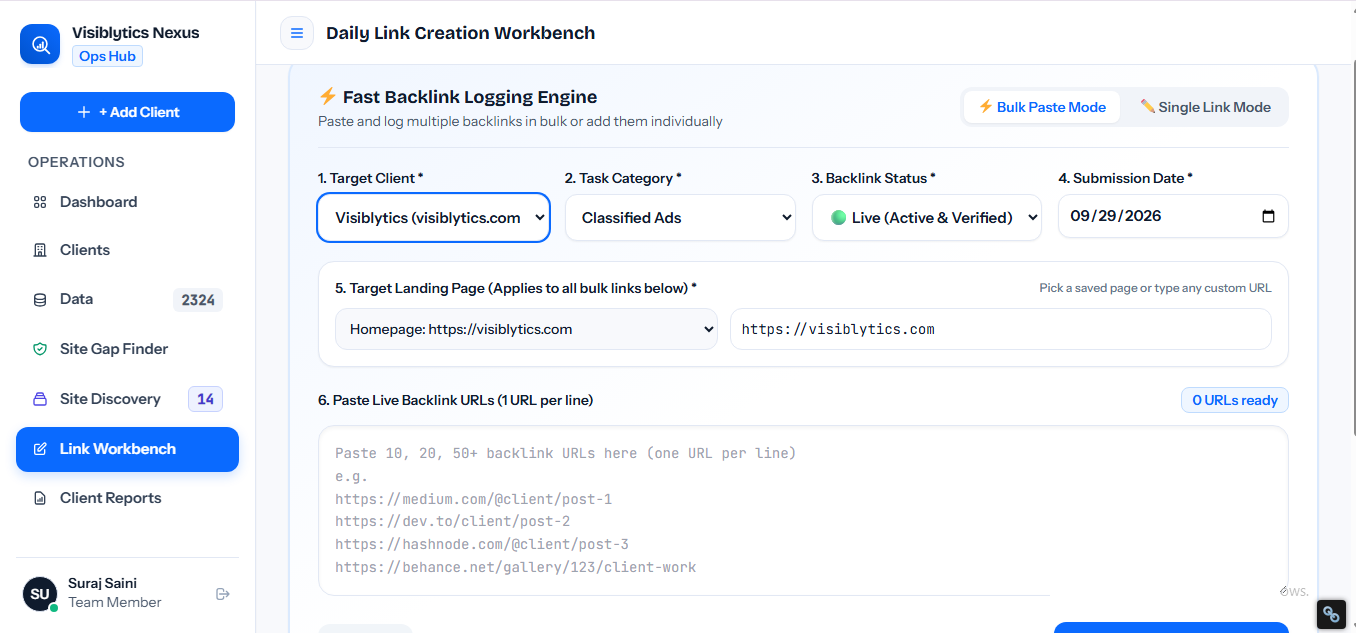Image resolution: width=1356 pixels, height=633 pixels.
Task: Switch to Single Link Mode
Action: point(1205,107)
